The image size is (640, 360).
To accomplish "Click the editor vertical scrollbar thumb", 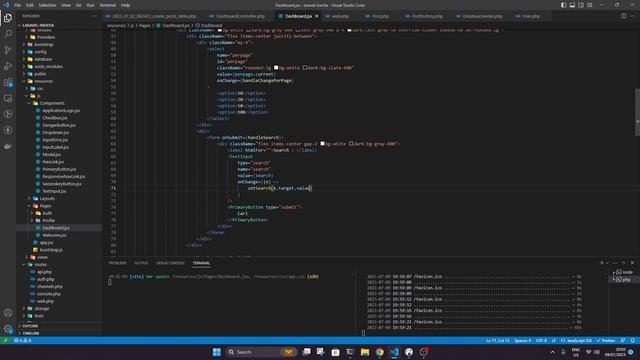I will (x=637, y=111).
